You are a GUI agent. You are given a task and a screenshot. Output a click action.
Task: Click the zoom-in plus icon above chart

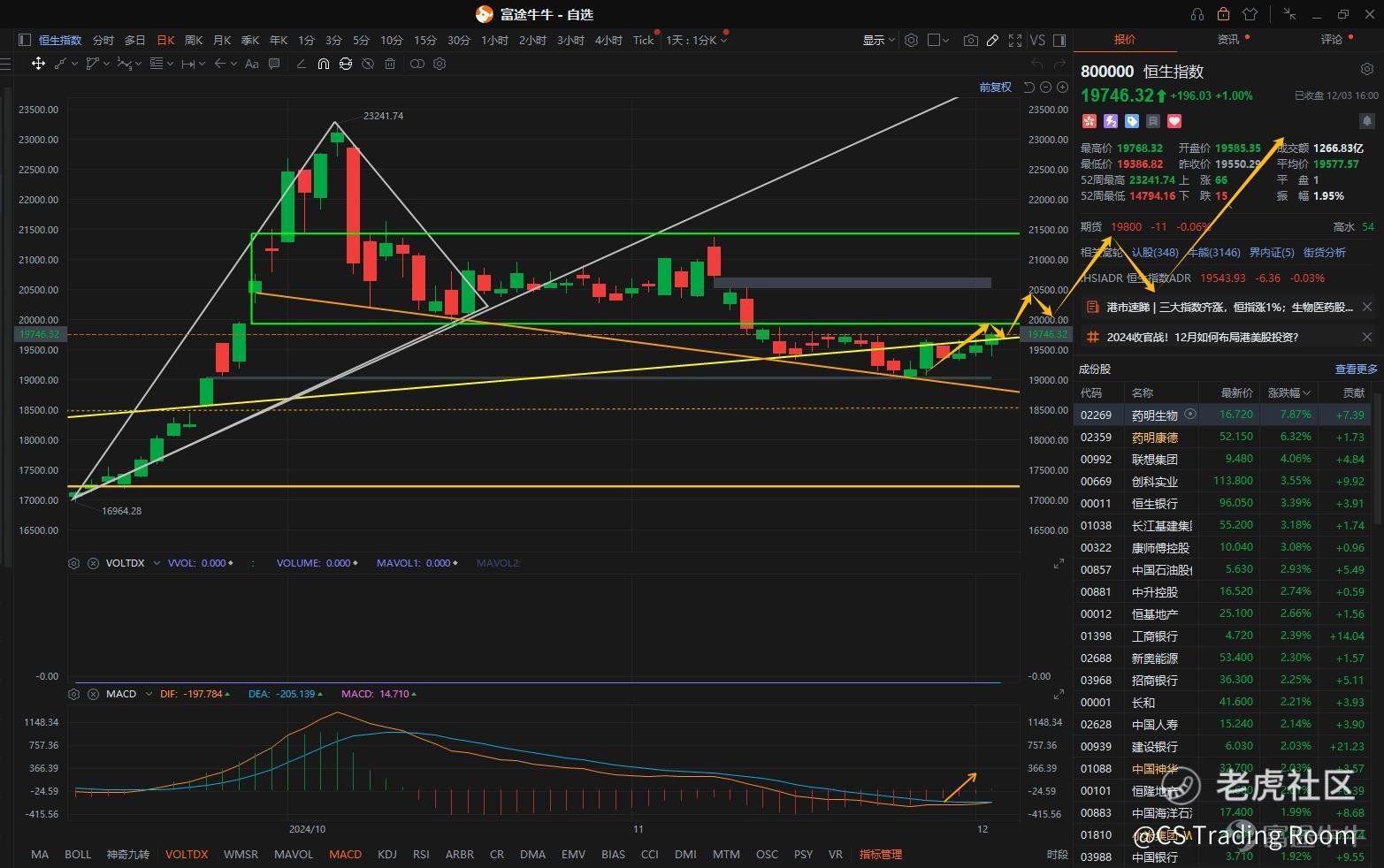tap(1062, 87)
